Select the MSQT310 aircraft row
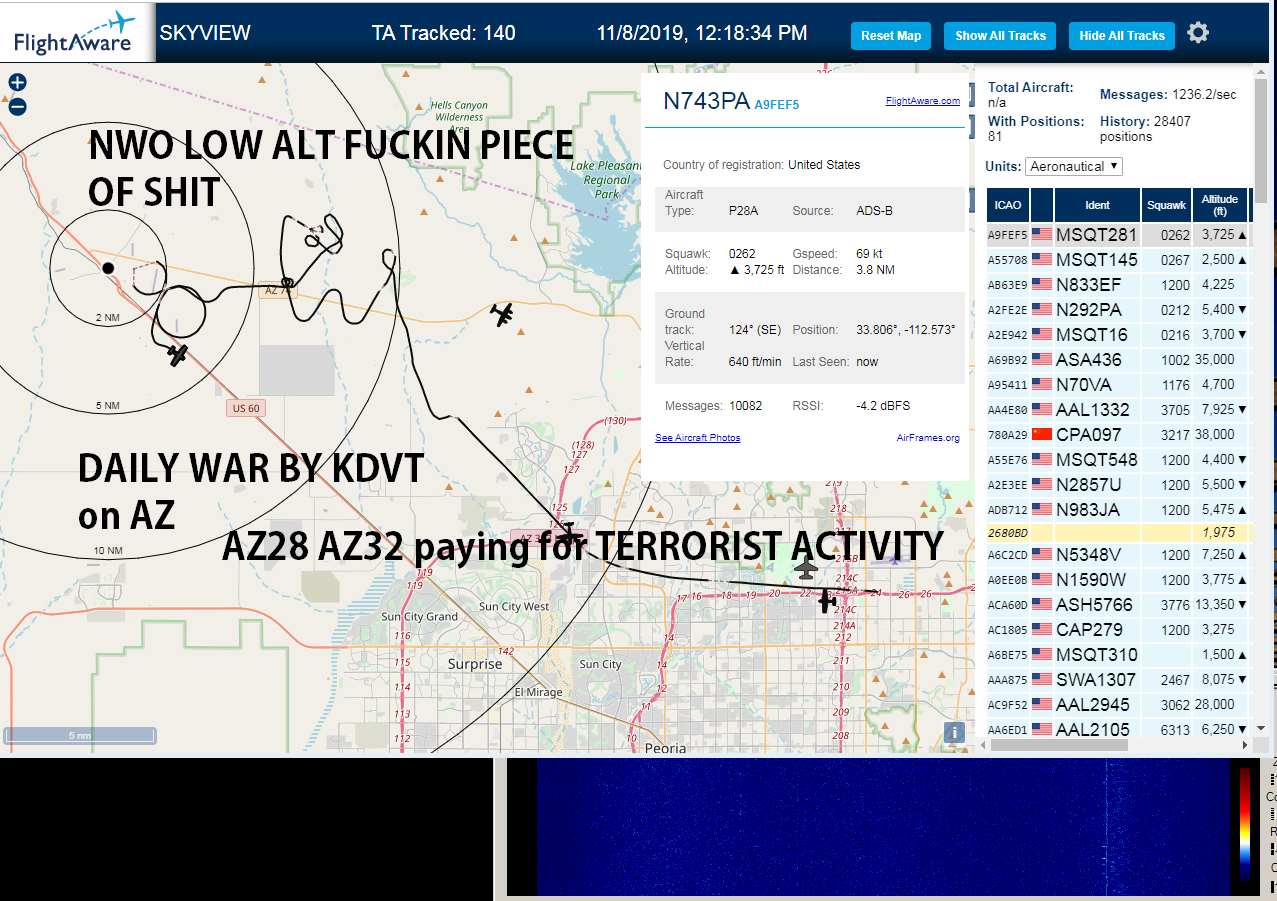This screenshot has width=1277, height=901. click(x=1118, y=655)
